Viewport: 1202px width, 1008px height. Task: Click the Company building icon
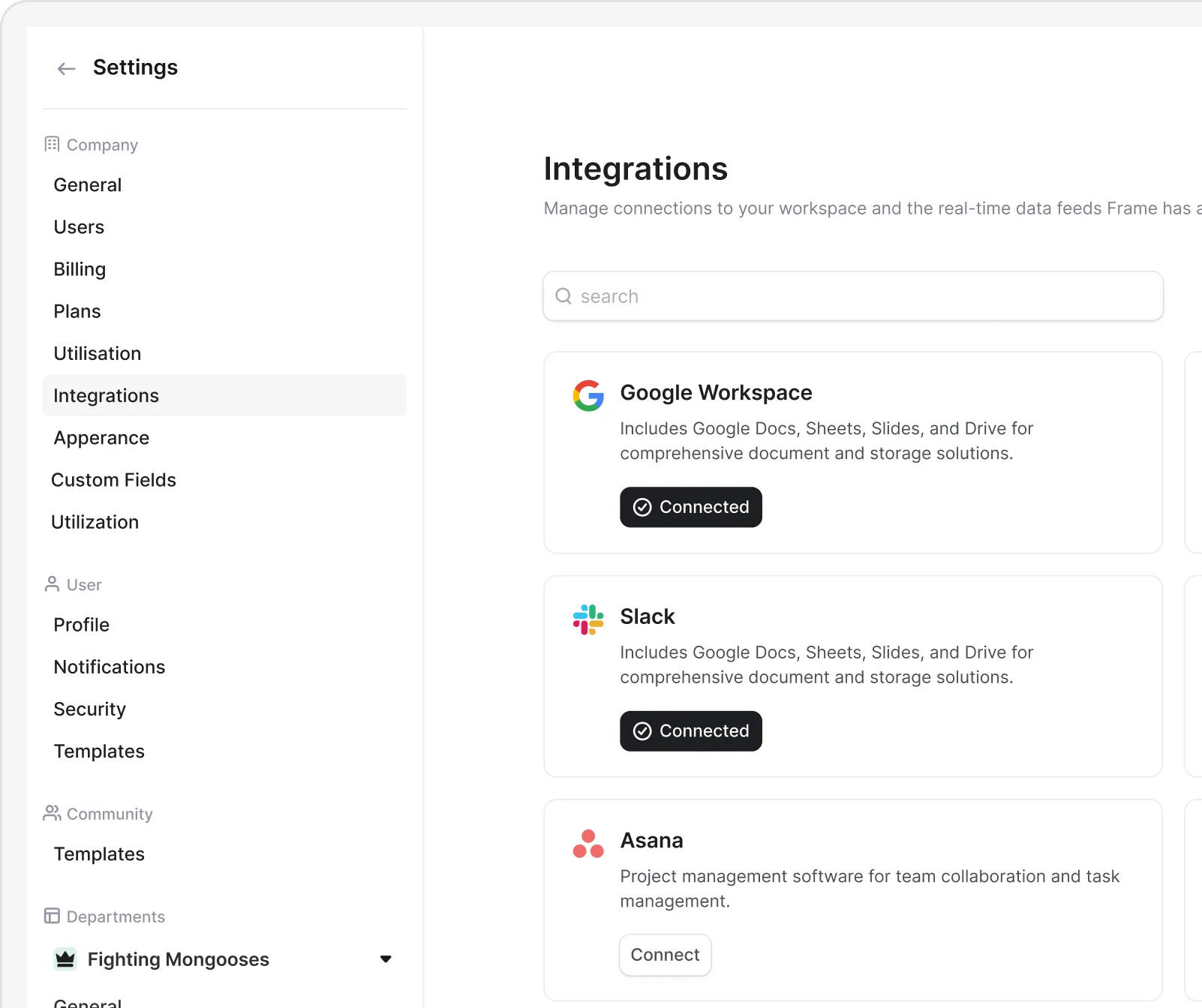tap(52, 144)
